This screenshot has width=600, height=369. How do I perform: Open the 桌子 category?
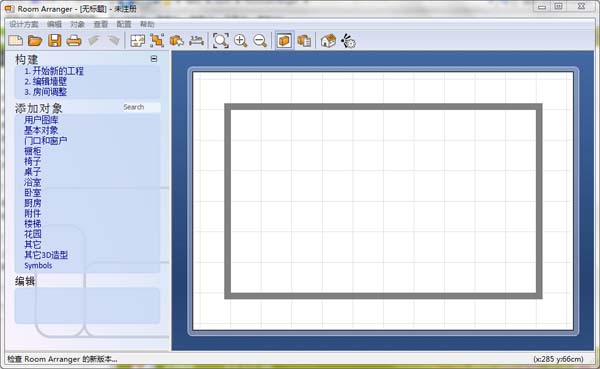pos(33,171)
